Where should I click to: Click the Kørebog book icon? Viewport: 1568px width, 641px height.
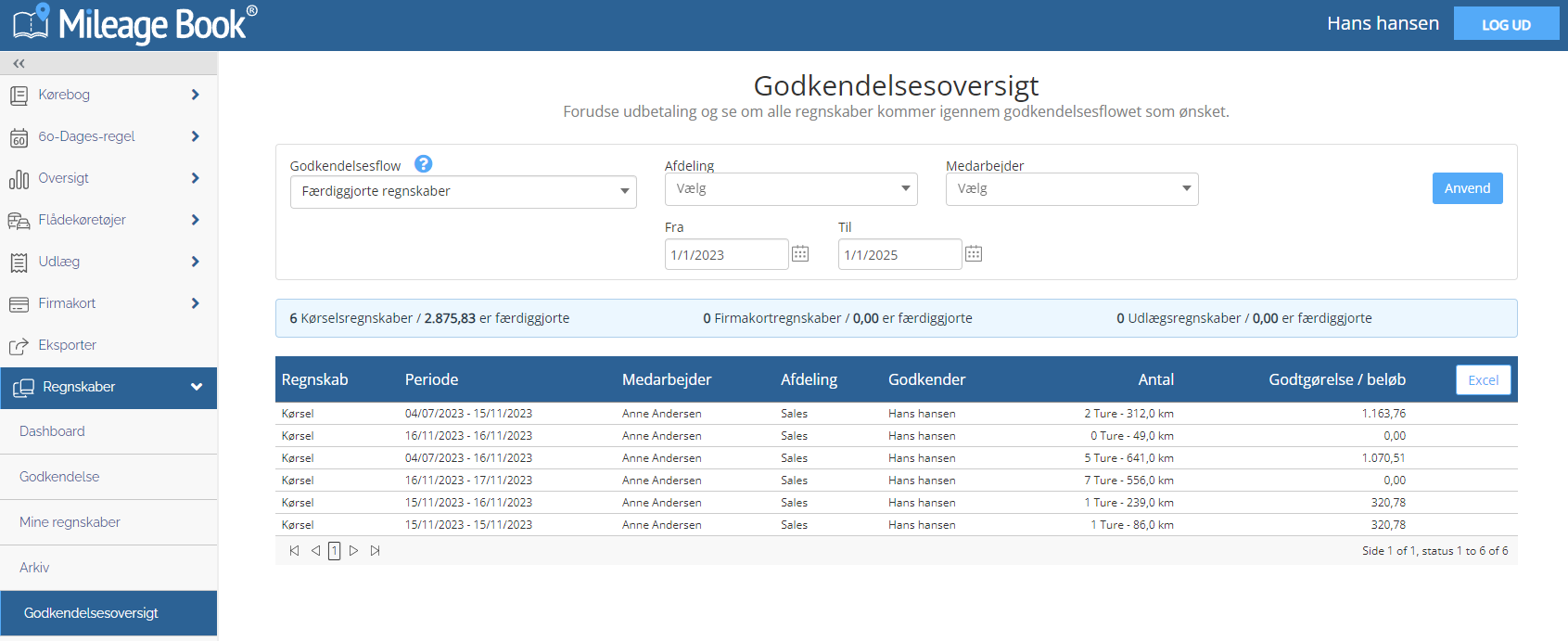(19, 95)
